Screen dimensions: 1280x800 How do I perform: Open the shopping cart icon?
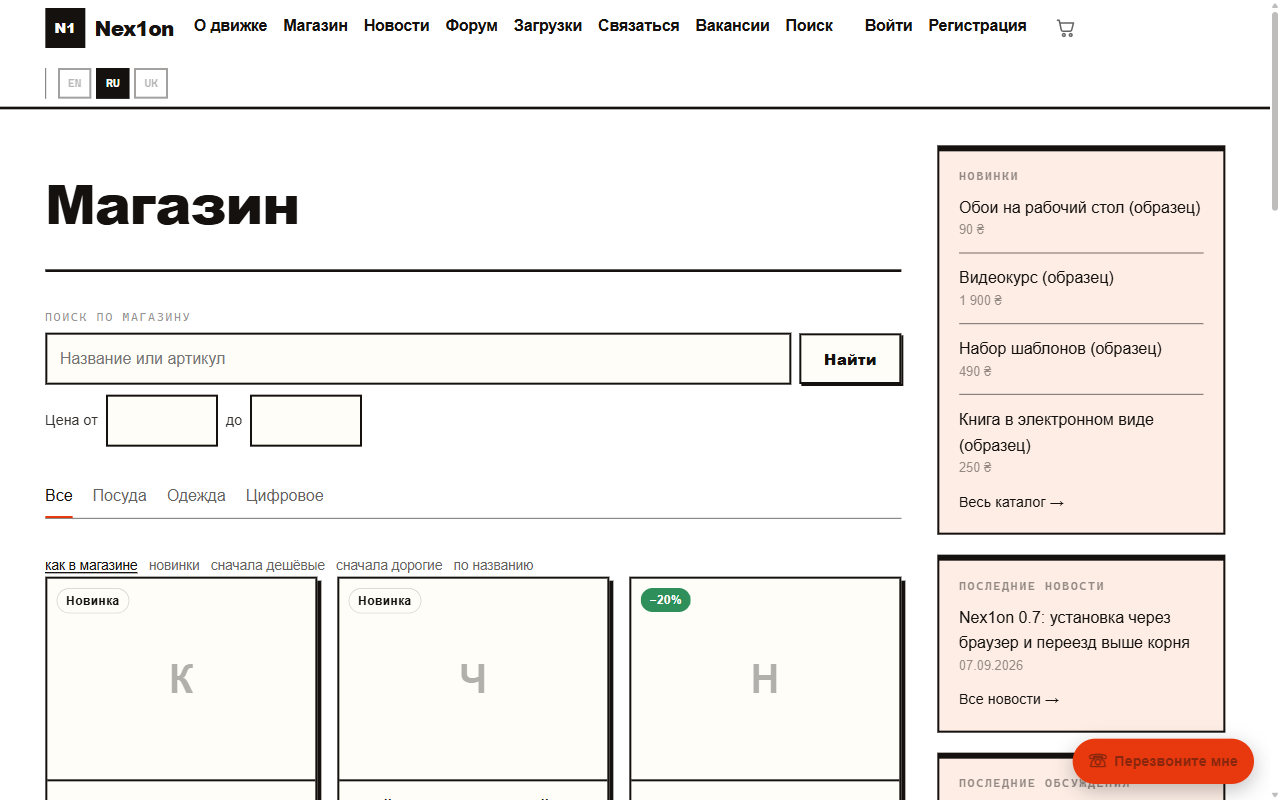click(x=1065, y=28)
